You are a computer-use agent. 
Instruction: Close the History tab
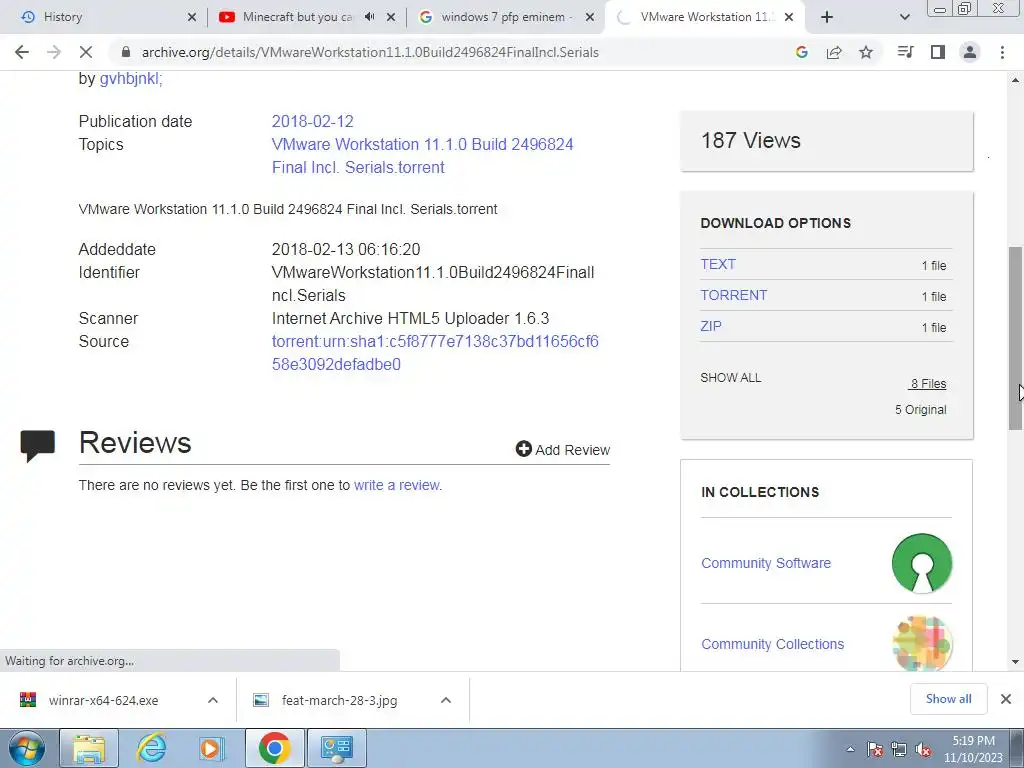pyautogui.click(x=192, y=17)
